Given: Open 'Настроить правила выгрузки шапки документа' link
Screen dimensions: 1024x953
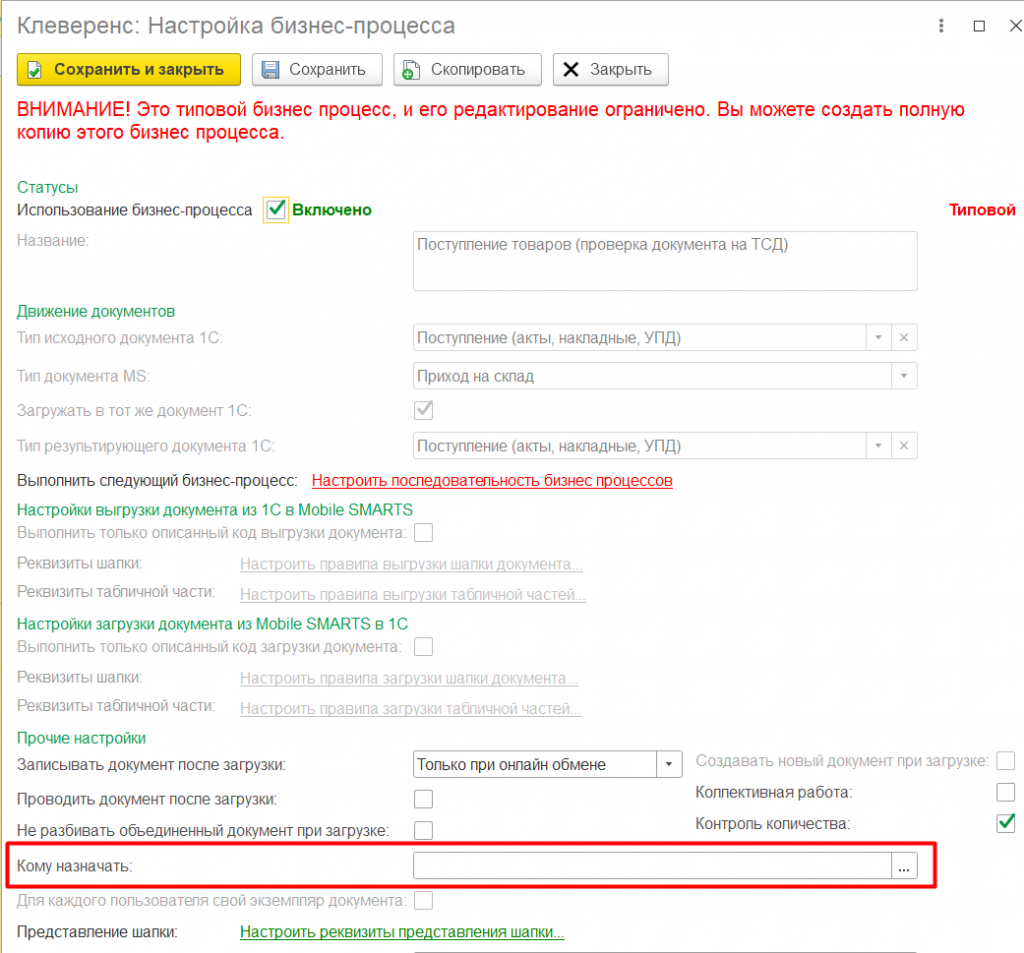Looking at the screenshot, I should click(411, 564).
